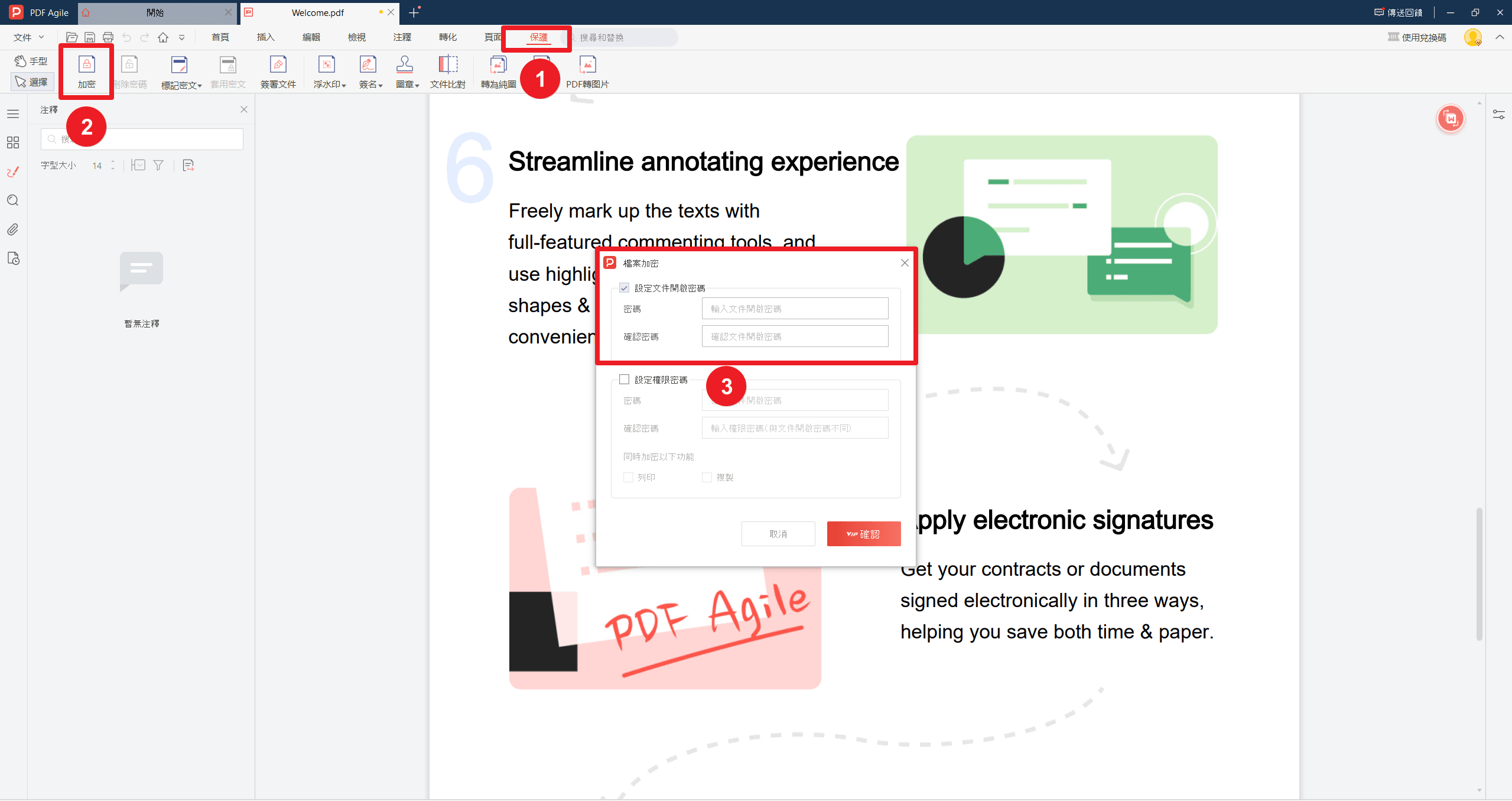Click the export comments icon in 注釋 panel

[x=188, y=166]
